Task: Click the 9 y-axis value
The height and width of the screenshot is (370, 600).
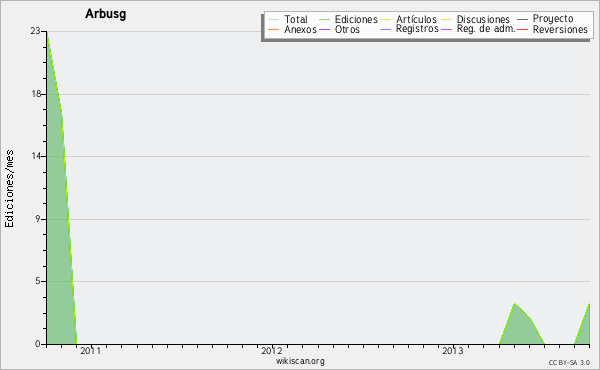Action: click(38, 219)
